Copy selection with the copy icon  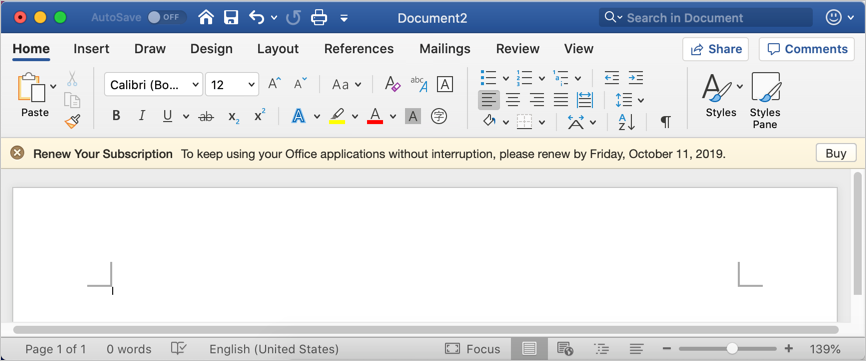pyautogui.click(x=72, y=100)
